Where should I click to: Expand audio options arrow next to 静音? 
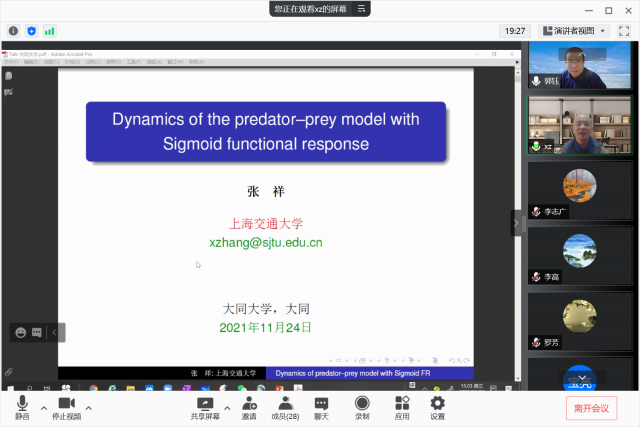[x=43, y=408]
